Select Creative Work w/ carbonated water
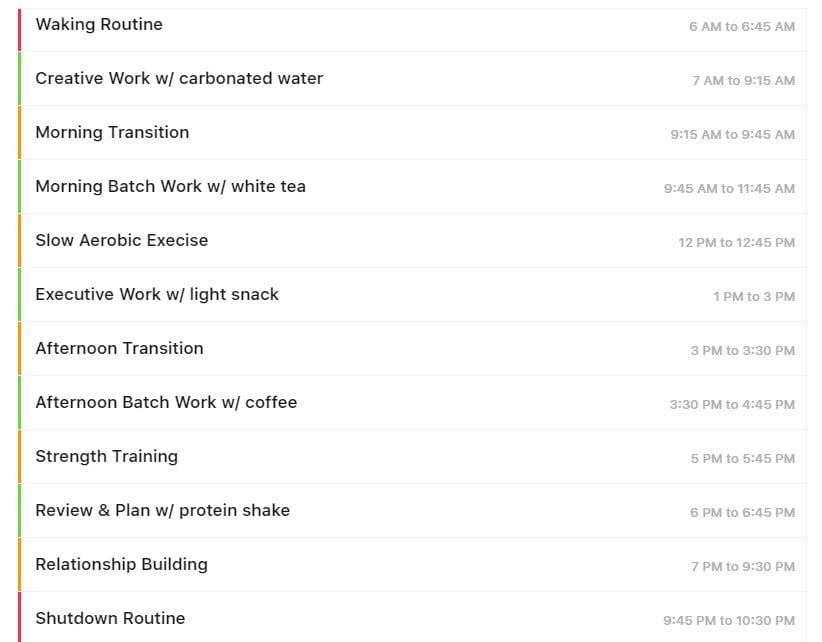The image size is (822, 642). click(x=413, y=79)
